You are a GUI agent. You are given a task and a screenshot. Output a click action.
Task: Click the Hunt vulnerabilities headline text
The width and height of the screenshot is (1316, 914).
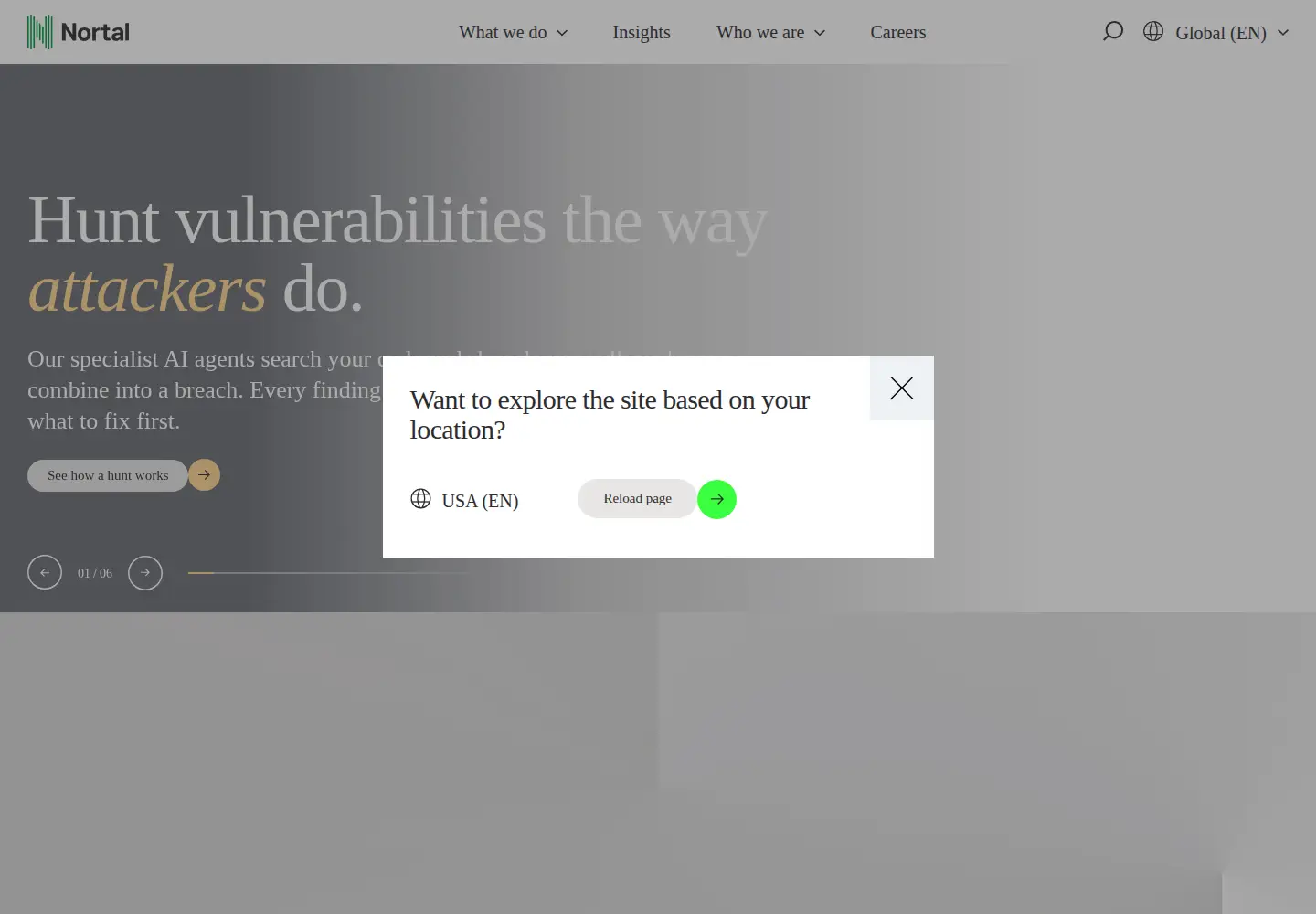pos(398,255)
